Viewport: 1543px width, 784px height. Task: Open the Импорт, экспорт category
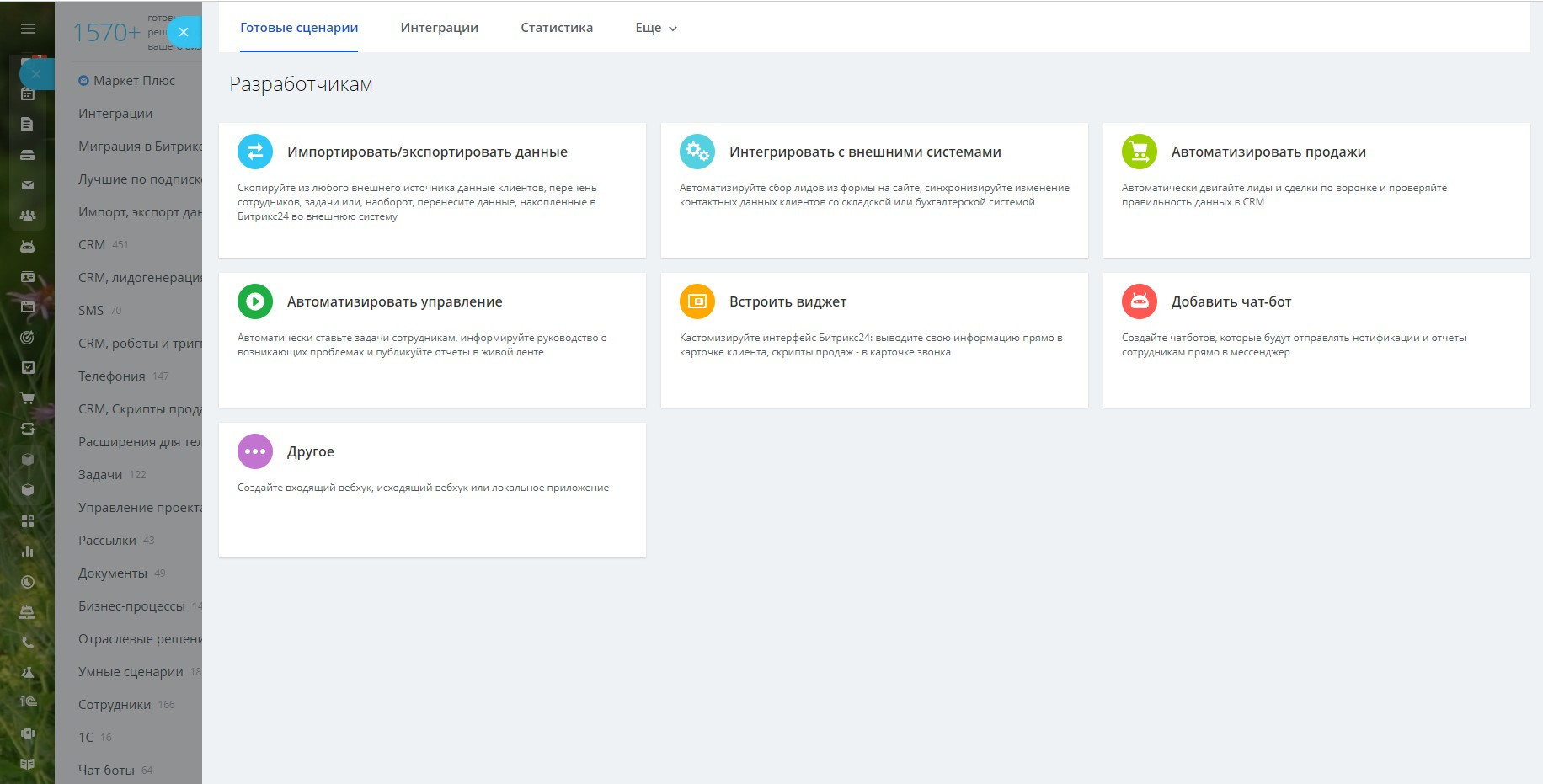[140, 212]
